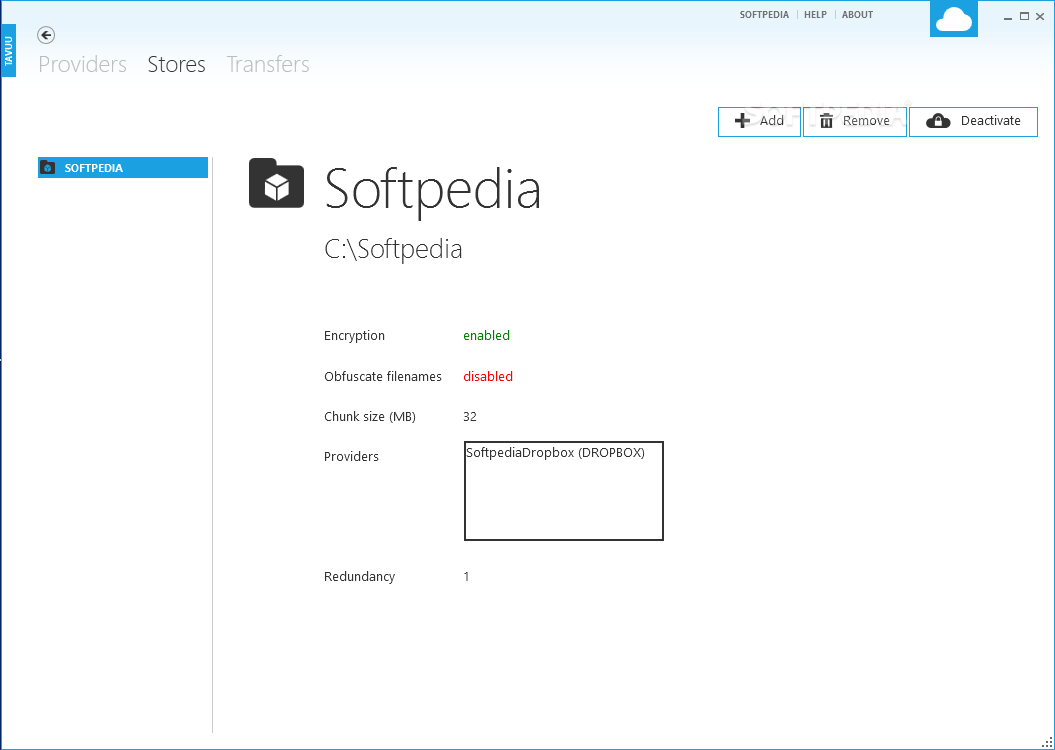The image size is (1055, 750).
Task: Click the C:\Softpedia path text
Action: (x=393, y=249)
